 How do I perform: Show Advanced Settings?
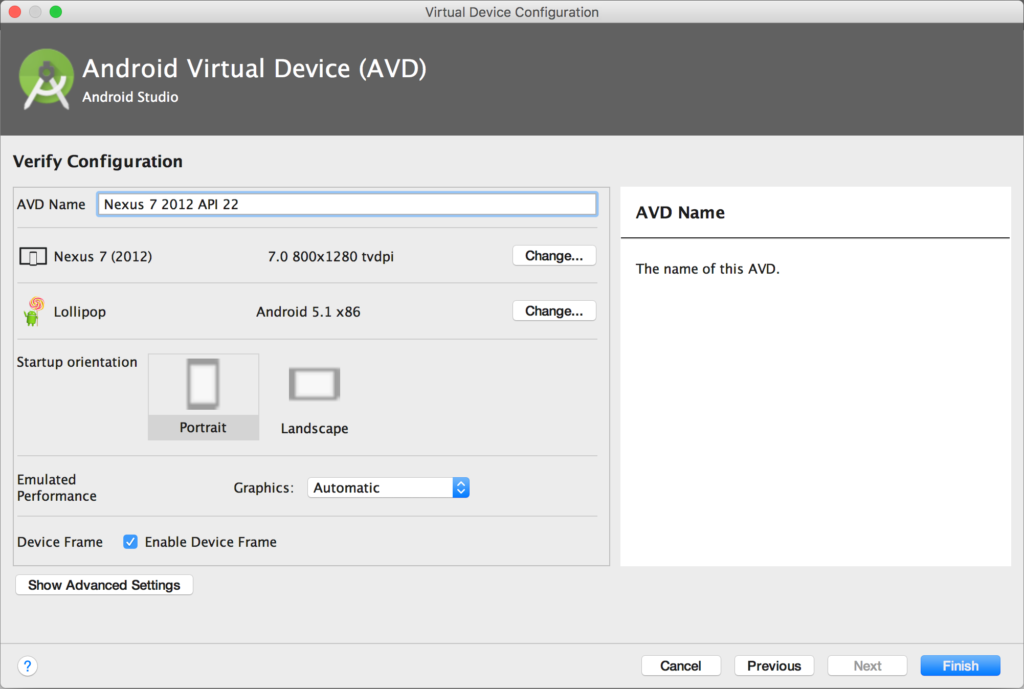tap(104, 585)
